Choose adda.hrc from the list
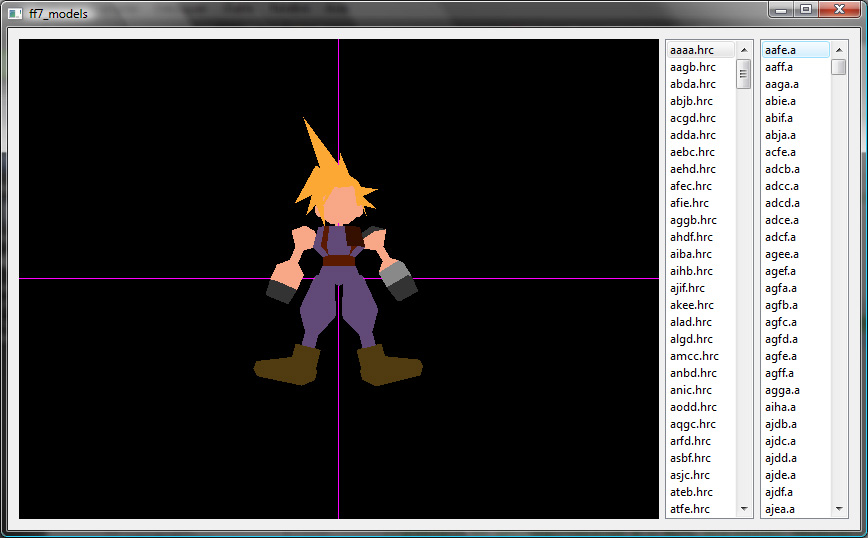 (701, 135)
